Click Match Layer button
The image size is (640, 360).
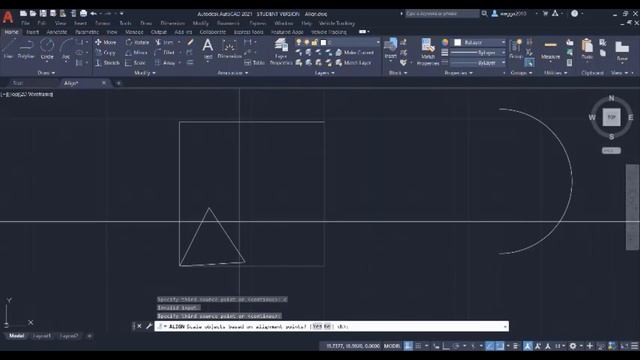pyautogui.click(x=353, y=63)
